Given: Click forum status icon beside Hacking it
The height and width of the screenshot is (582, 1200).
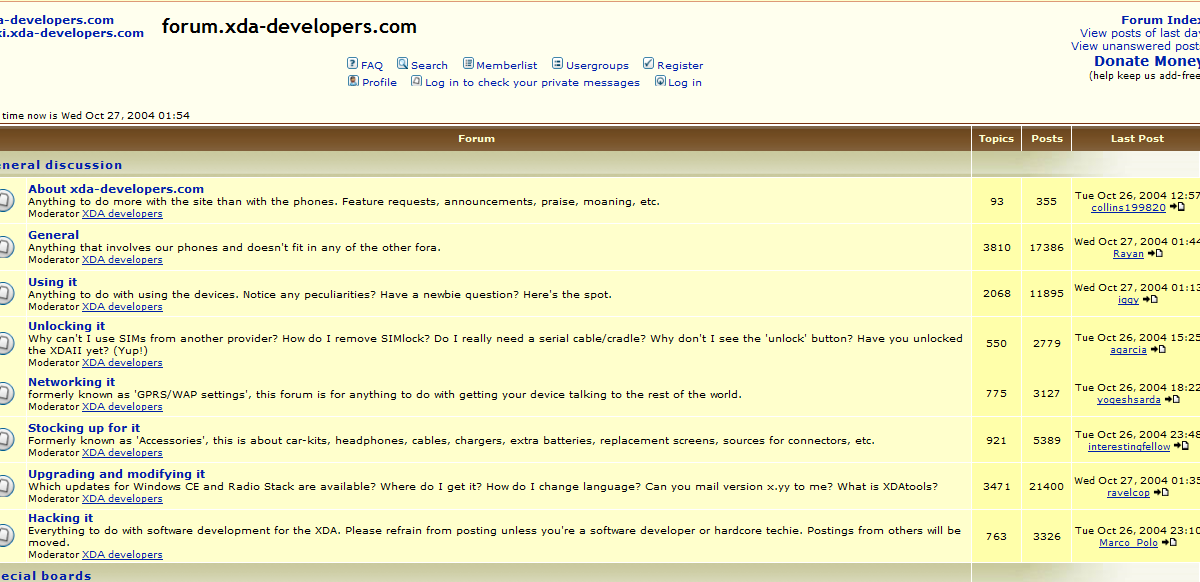Looking at the screenshot, I should point(5,536).
